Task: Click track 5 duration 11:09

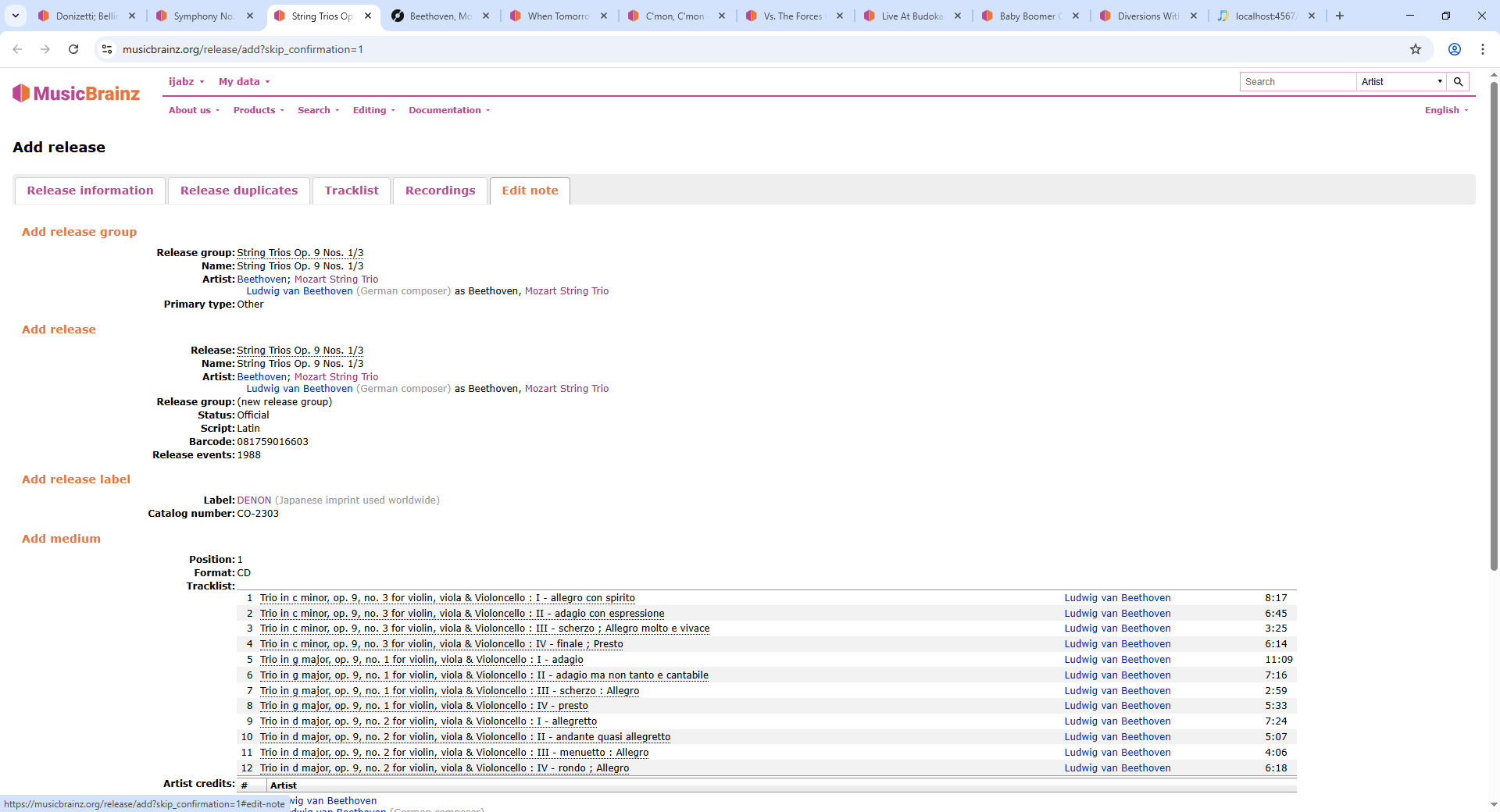Action: coord(1279,660)
